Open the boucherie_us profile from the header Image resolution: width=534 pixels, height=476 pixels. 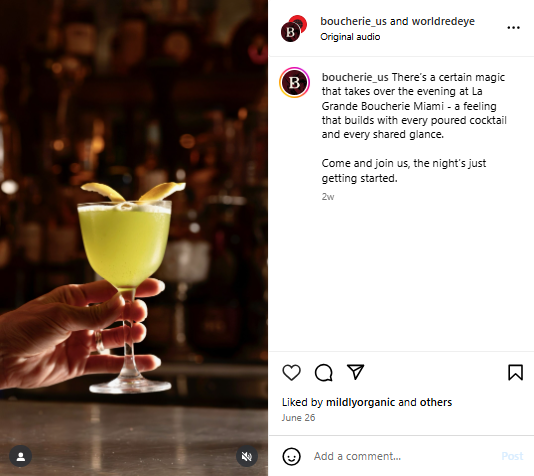click(x=353, y=21)
